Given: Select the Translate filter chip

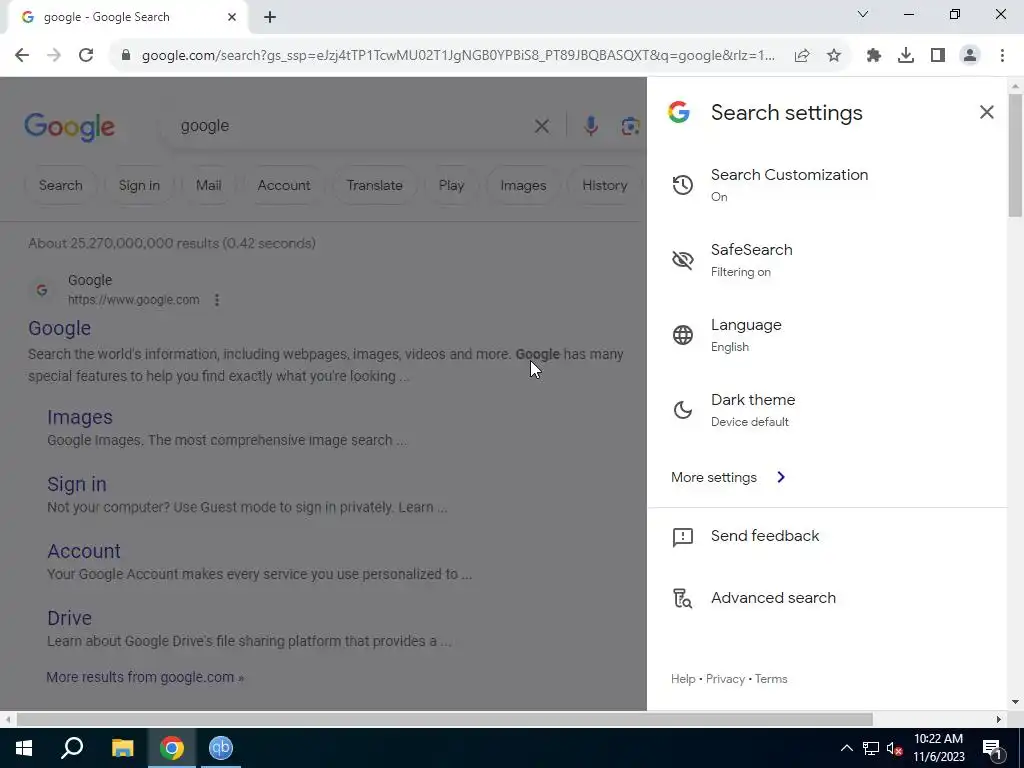Looking at the screenshot, I should pos(374,185).
